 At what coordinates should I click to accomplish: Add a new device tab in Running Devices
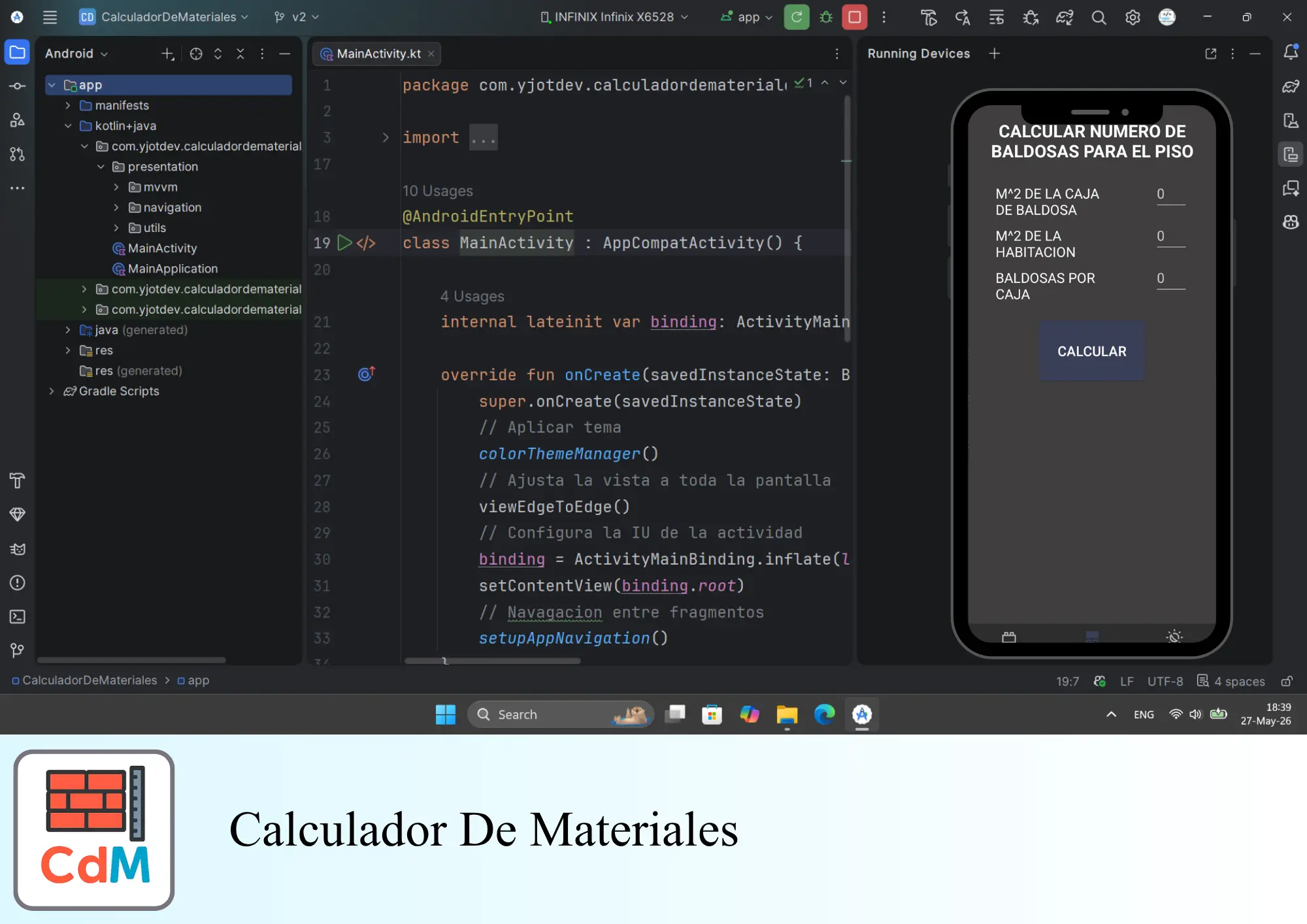pyautogui.click(x=995, y=54)
